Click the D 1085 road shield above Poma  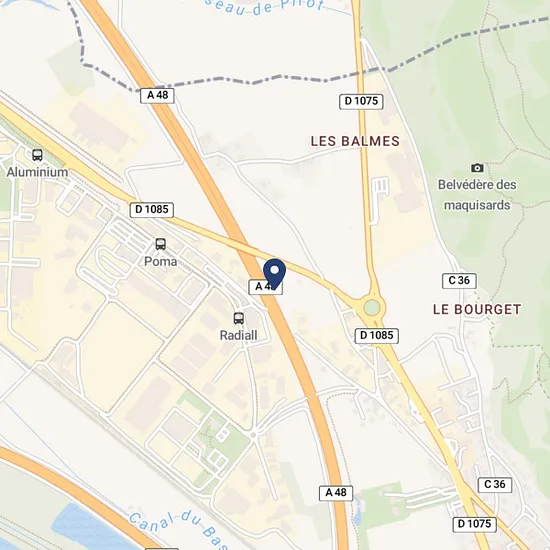coord(152,210)
